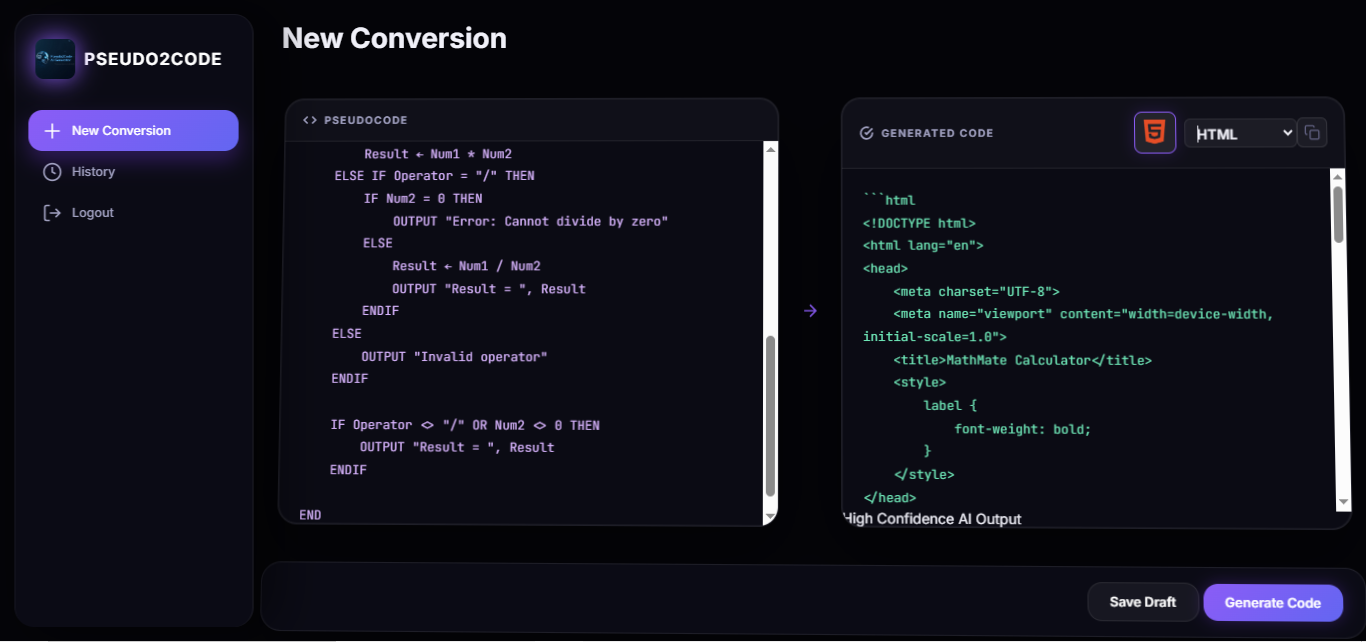Screen dimensions: 1366x642
Task: Click the Pseudo2Code logo image
Action: pyautogui.click(x=55, y=59)
